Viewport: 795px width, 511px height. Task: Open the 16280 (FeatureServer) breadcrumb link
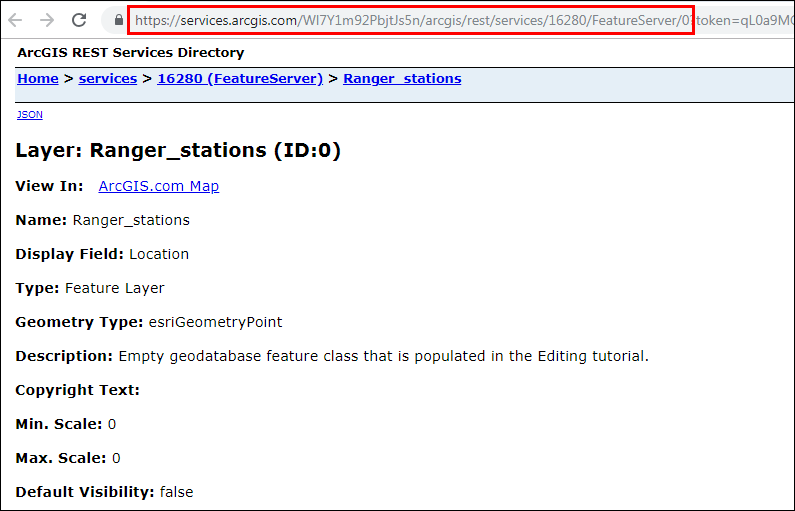240,79
